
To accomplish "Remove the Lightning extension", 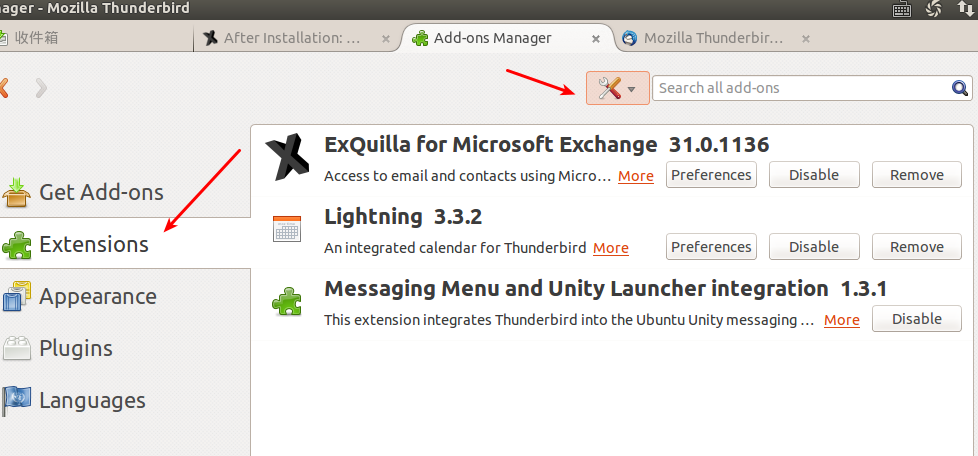I will click(x=917, y=246).
